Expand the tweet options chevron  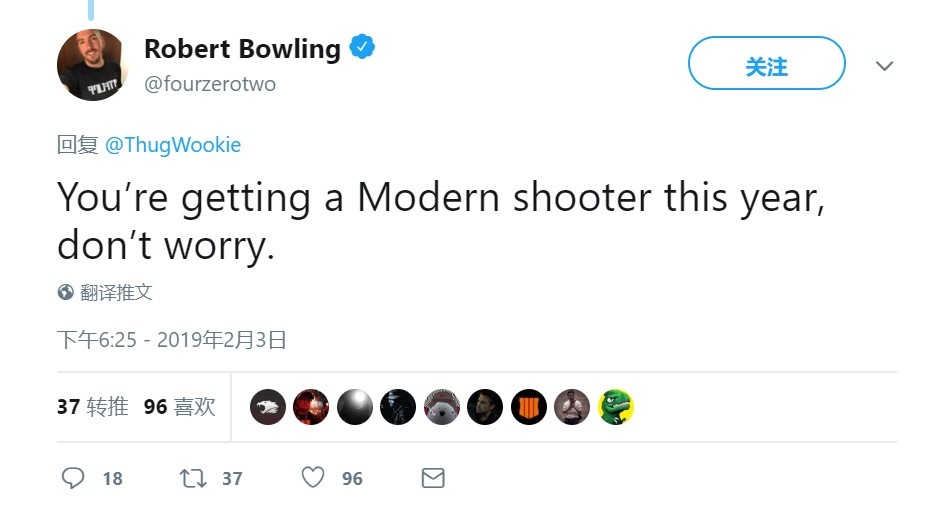(x=884, y=66)
